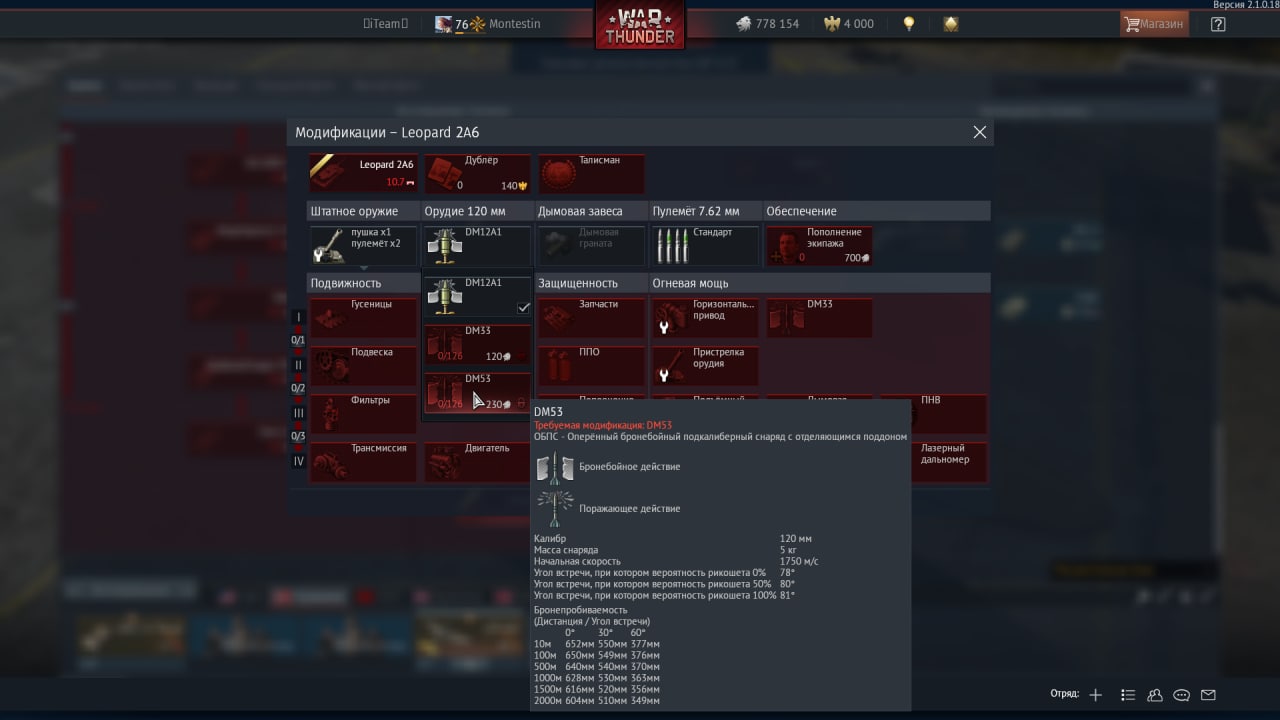Select DM33 modification under Огневая мощь

point(819,317)
